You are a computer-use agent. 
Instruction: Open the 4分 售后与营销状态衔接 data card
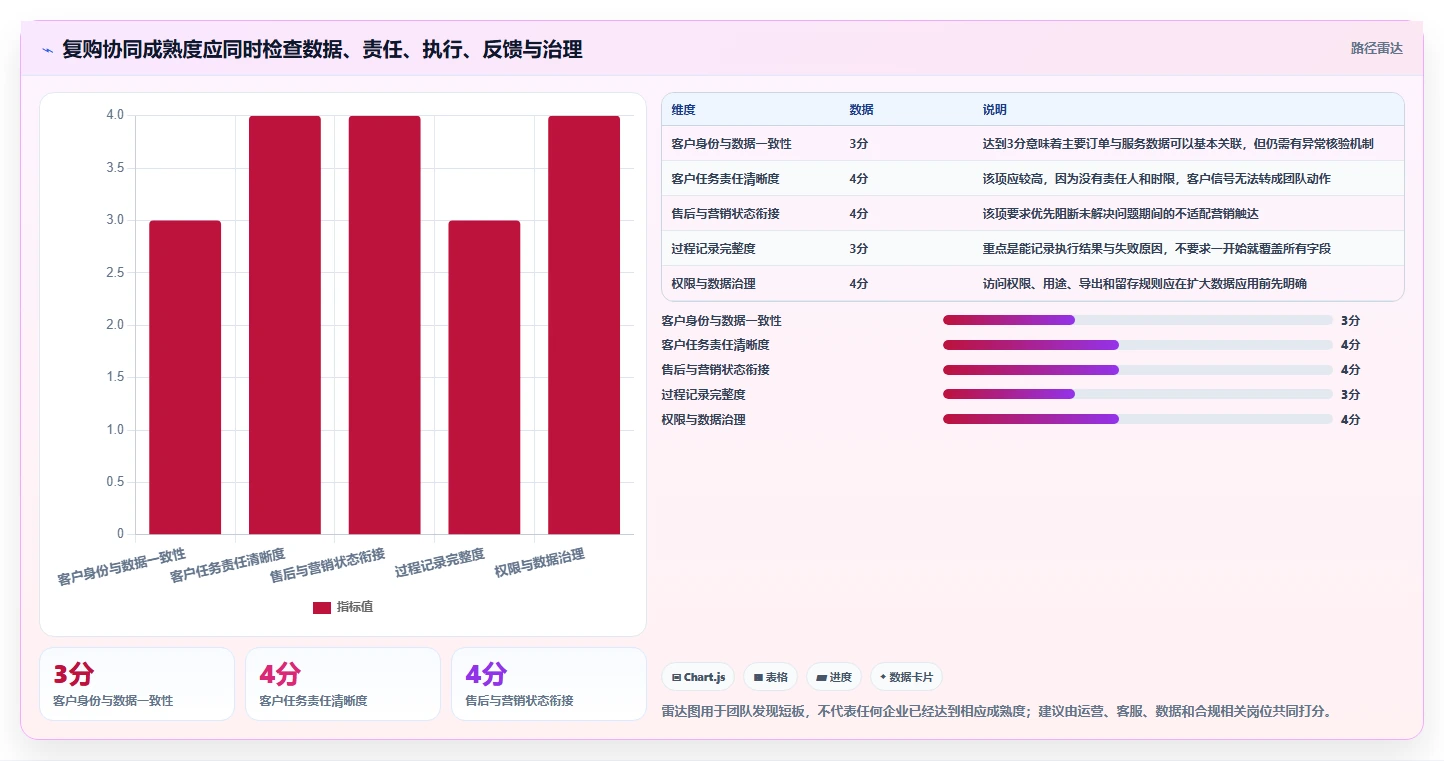(549, 684)
